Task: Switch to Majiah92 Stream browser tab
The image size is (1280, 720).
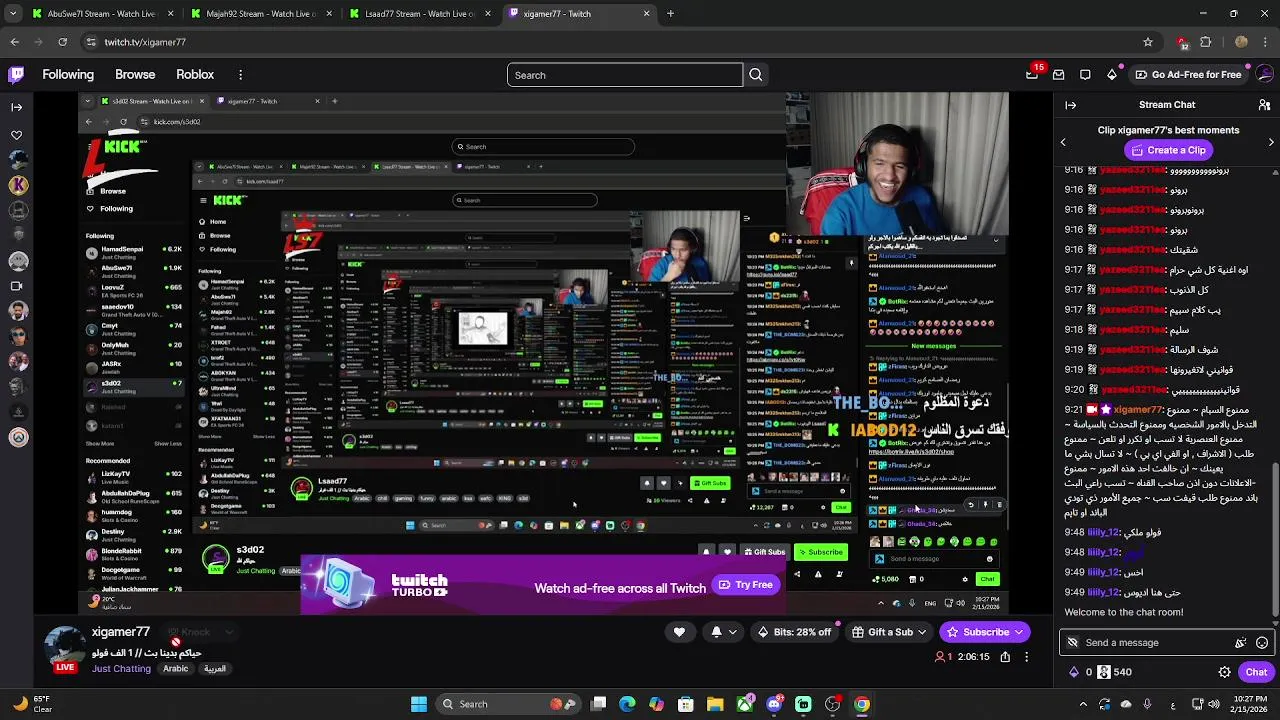Action: pos(261,14)
